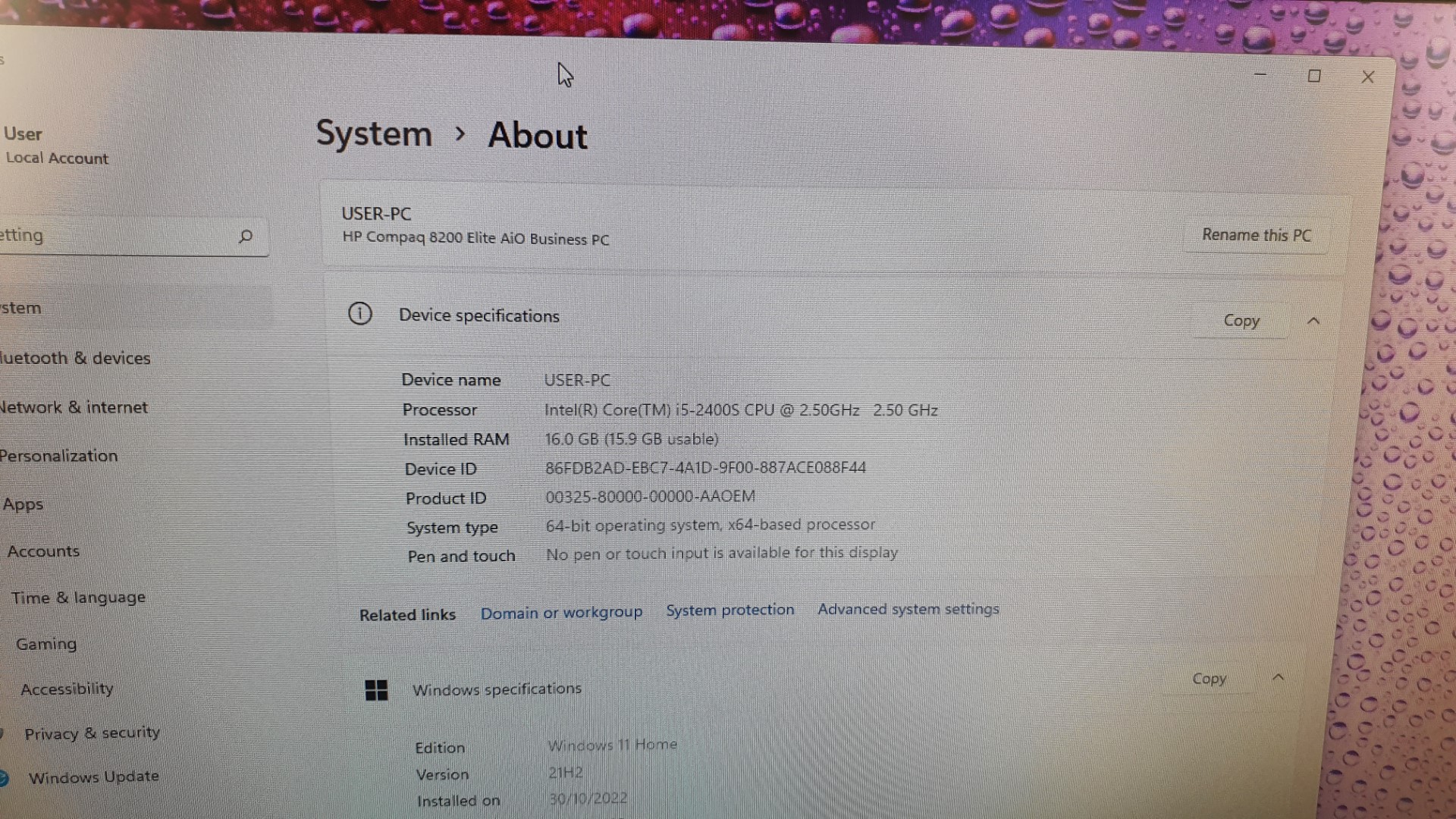Click the Related links label
This screenshot has width=1456, height=819.
(x=407, y=615)
